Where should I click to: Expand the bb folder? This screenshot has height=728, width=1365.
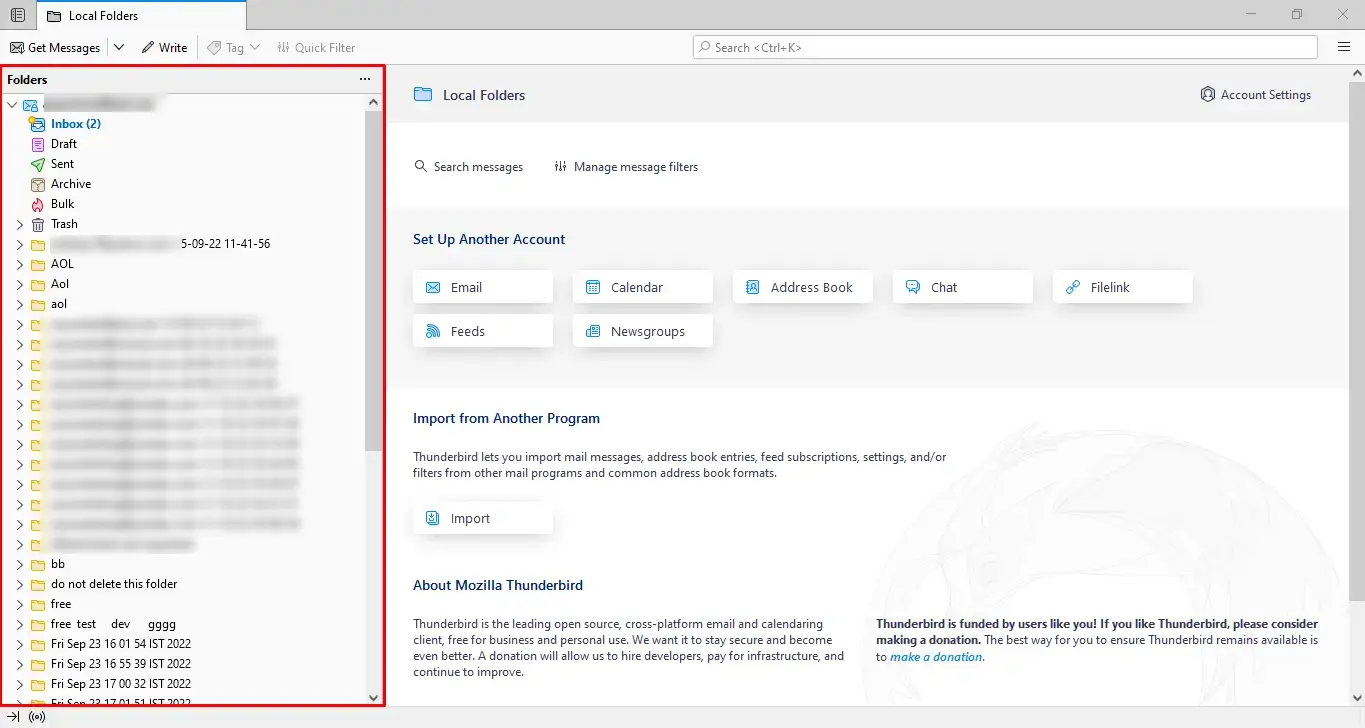click(x=19, y=564)
